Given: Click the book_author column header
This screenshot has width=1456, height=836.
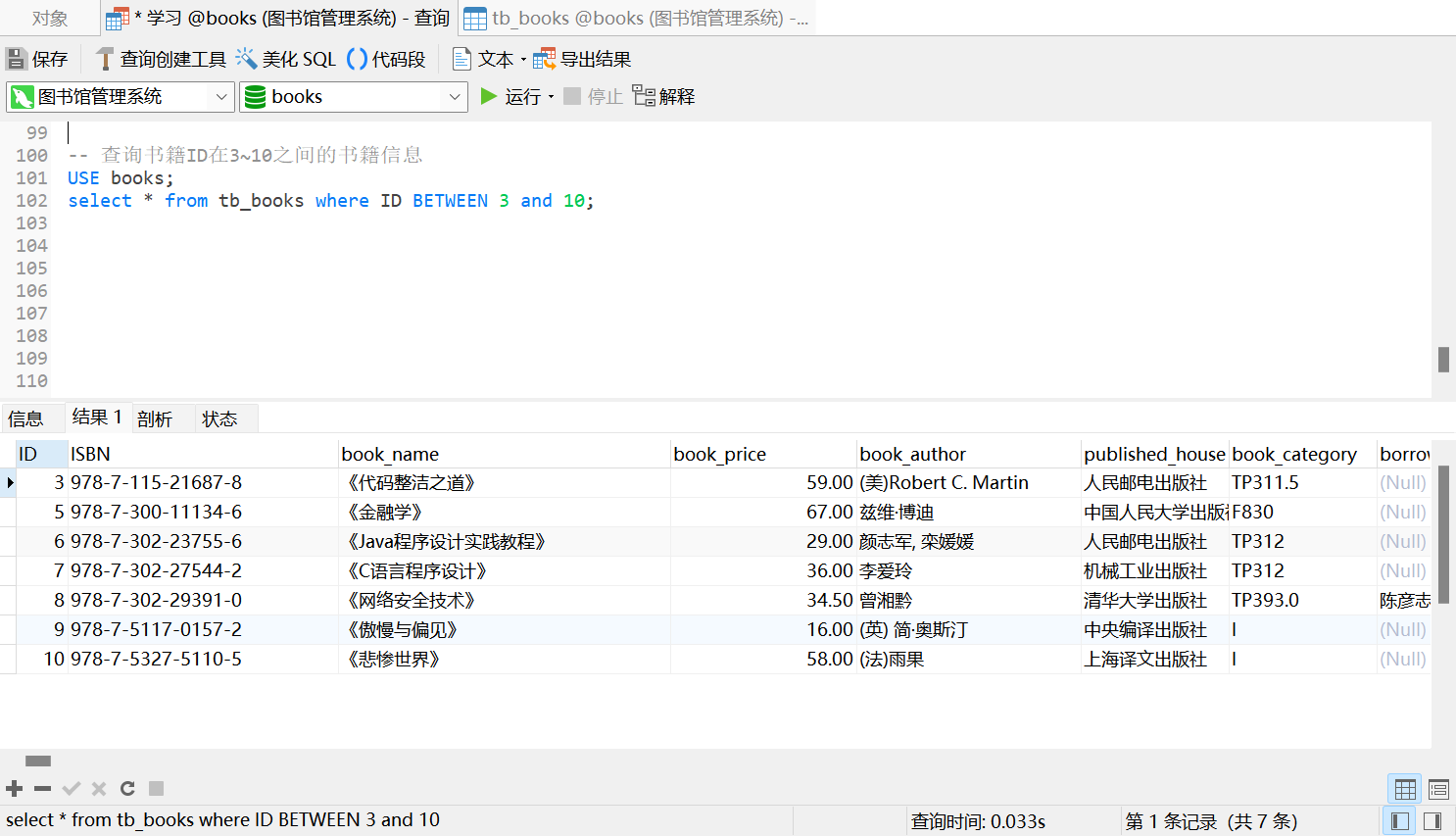Looking at the screenshot, I should pos(969,454).
